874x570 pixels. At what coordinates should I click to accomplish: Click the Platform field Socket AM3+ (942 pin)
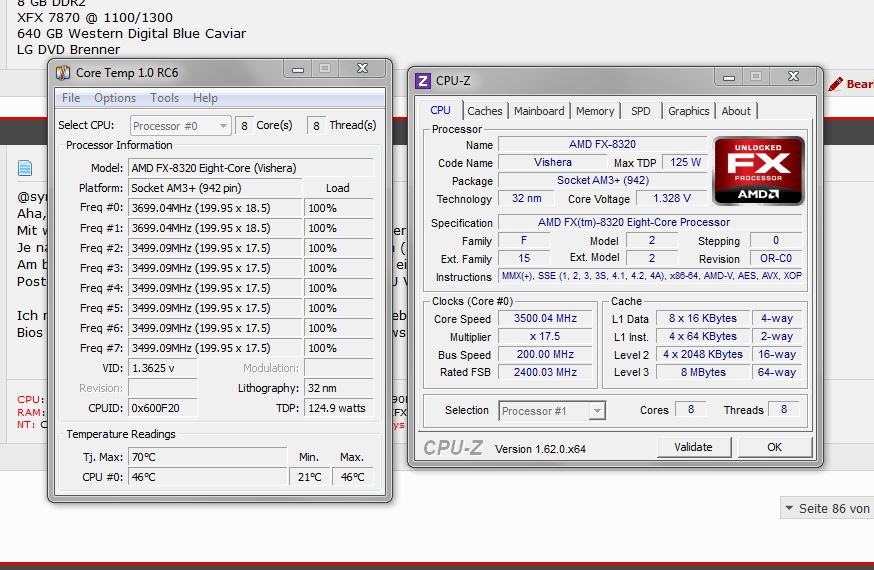pyautogui.click(x=215, y=188)
